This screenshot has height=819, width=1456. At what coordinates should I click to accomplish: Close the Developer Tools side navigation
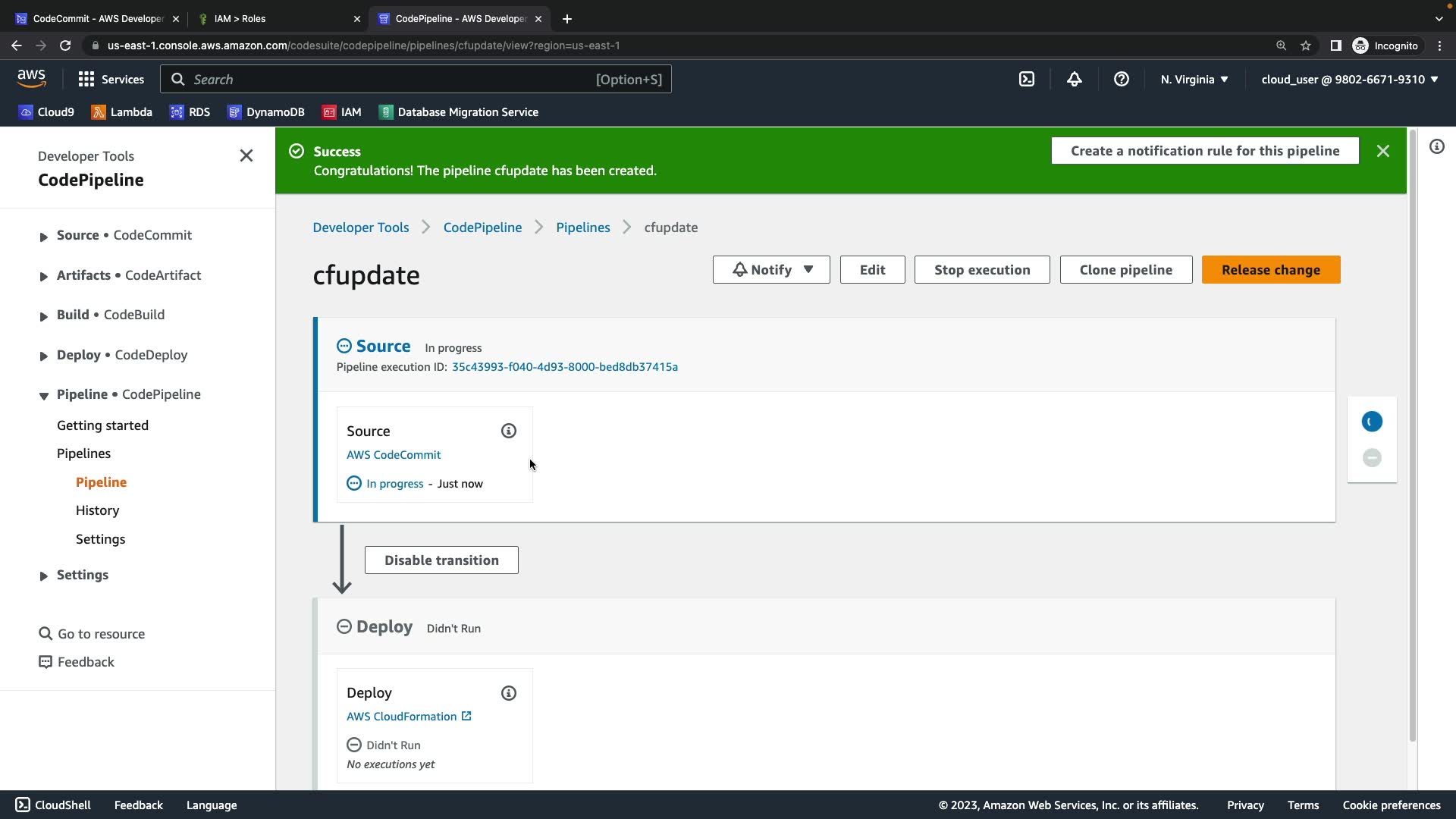pos(246,155)
